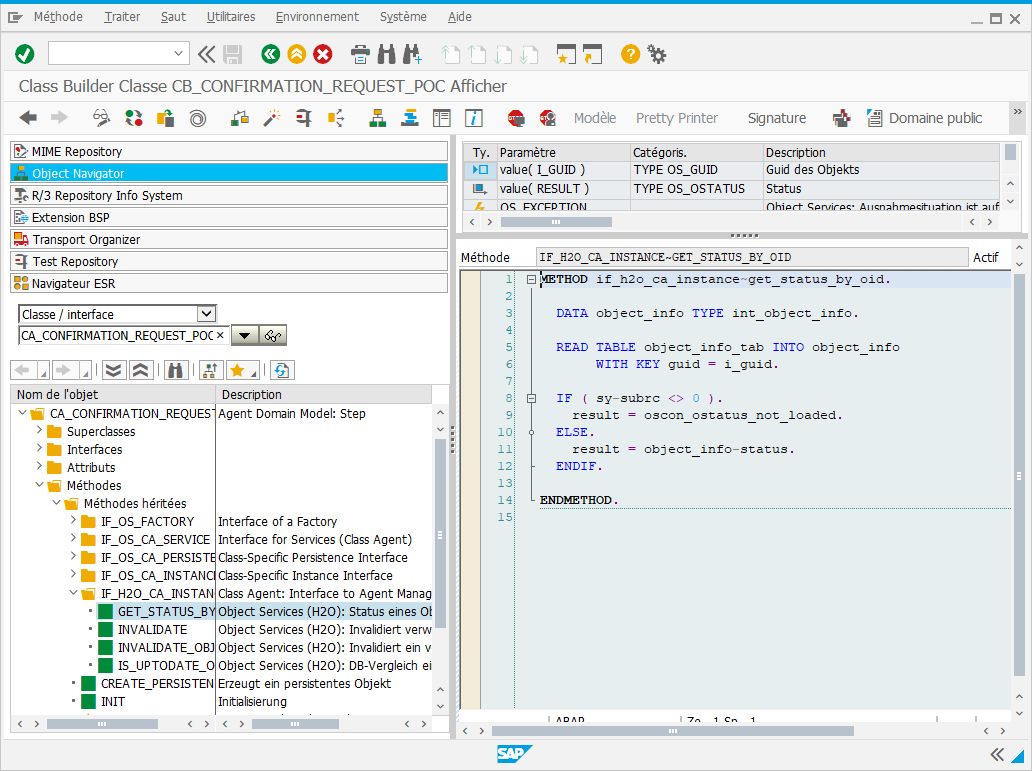Click the Enhance spiral icon

tap(197, 118)
